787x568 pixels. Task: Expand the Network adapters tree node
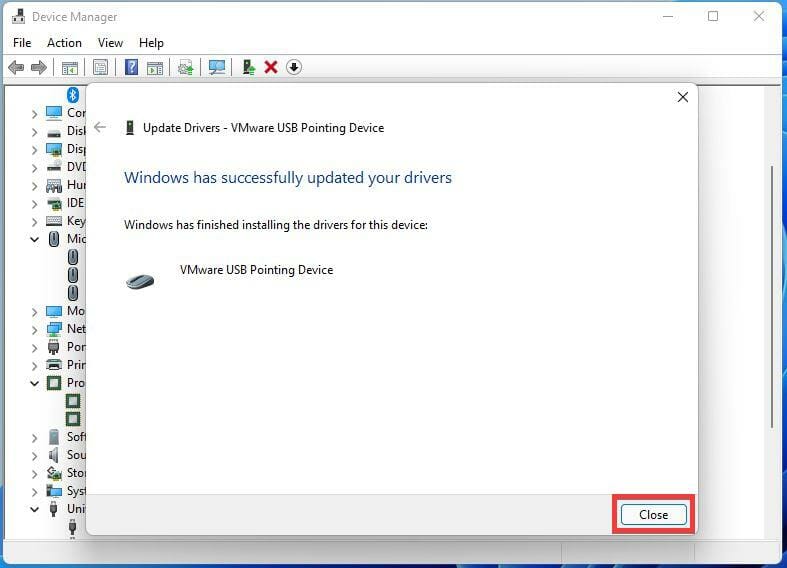[x=34, y=330]
